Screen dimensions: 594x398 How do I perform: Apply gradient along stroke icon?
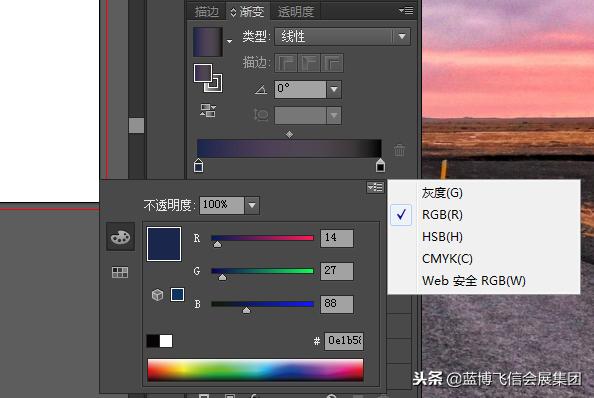click(309, 63)
